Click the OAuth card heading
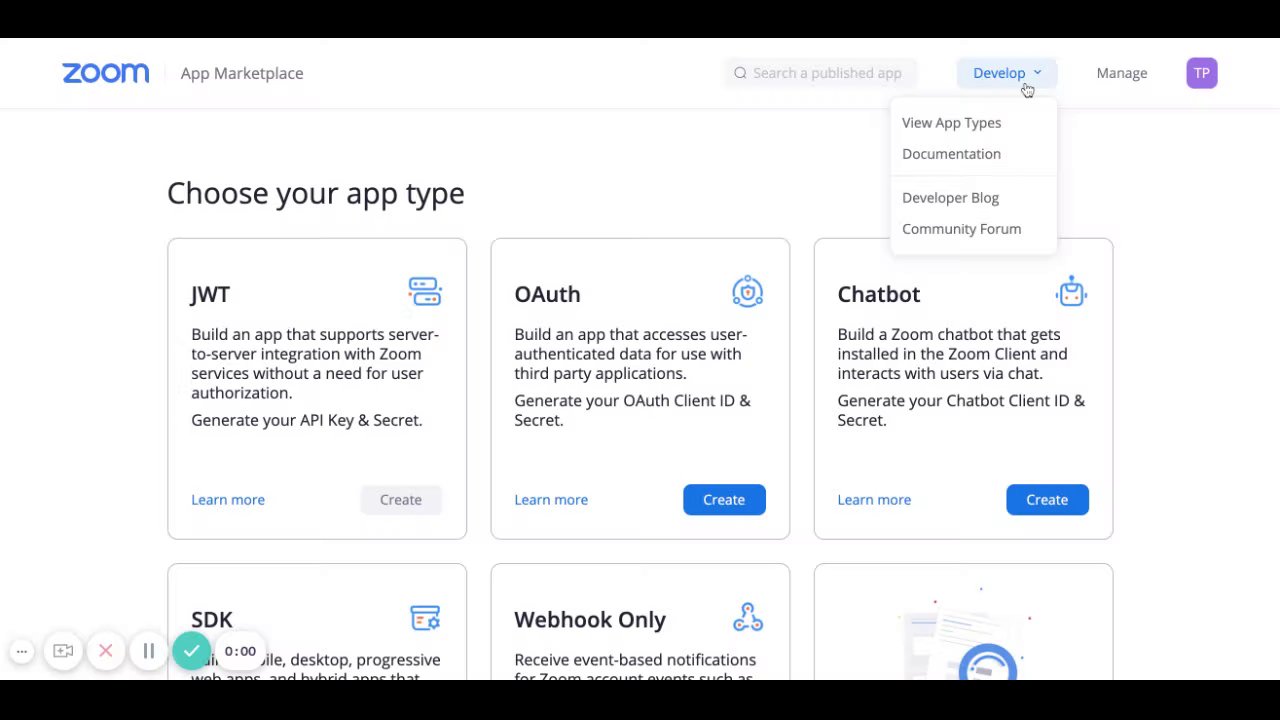 (x=547, y=294)
